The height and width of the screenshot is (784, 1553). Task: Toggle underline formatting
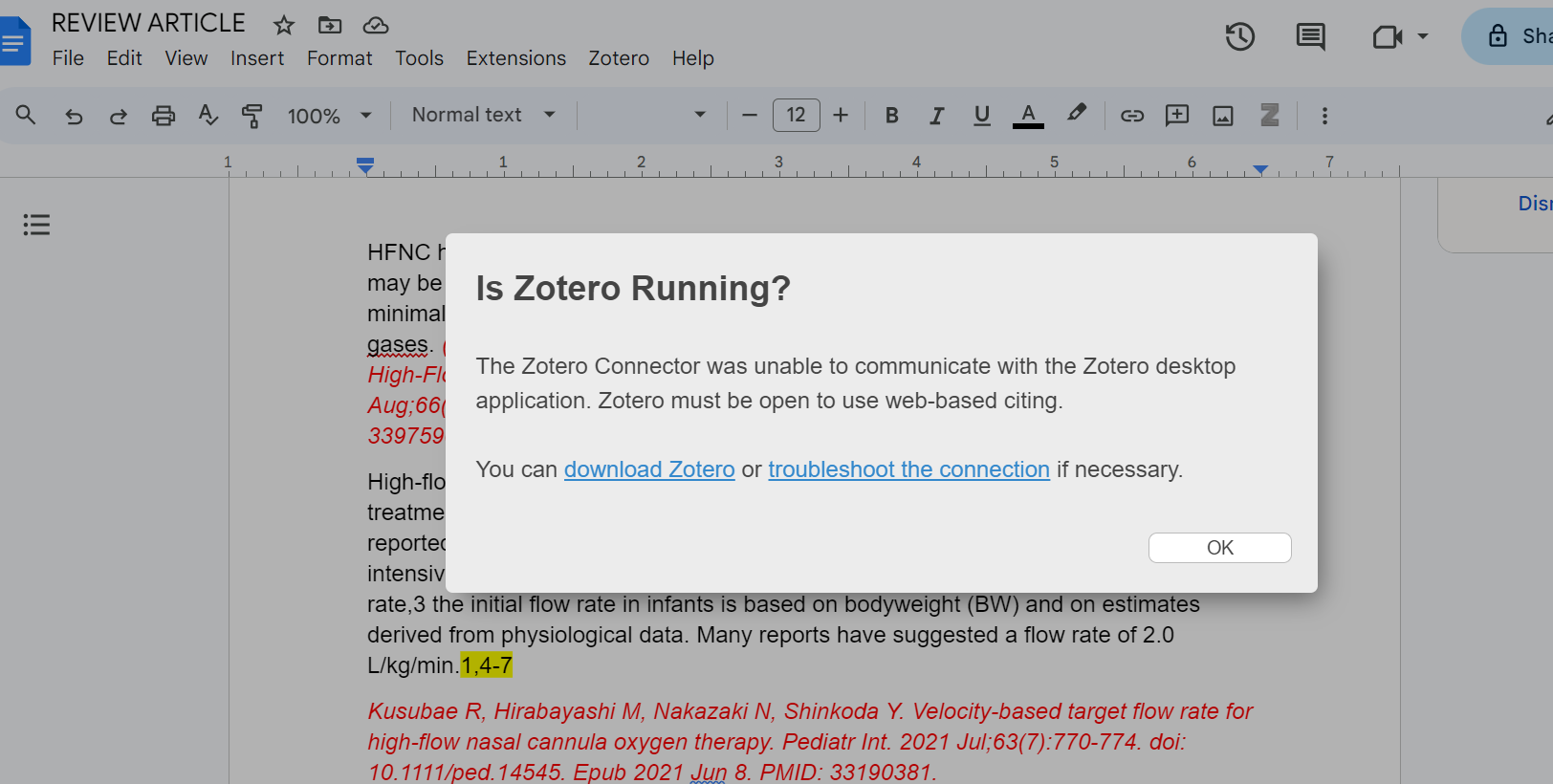pos(981,116)
